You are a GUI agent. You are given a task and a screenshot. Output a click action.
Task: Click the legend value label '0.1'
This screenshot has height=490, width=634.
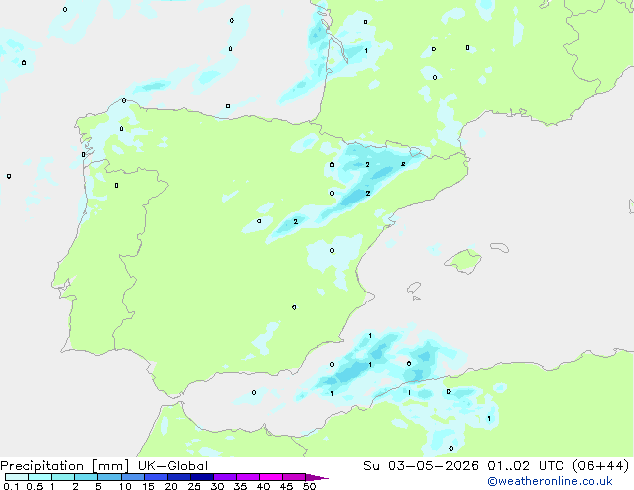[x=11, y=486]
